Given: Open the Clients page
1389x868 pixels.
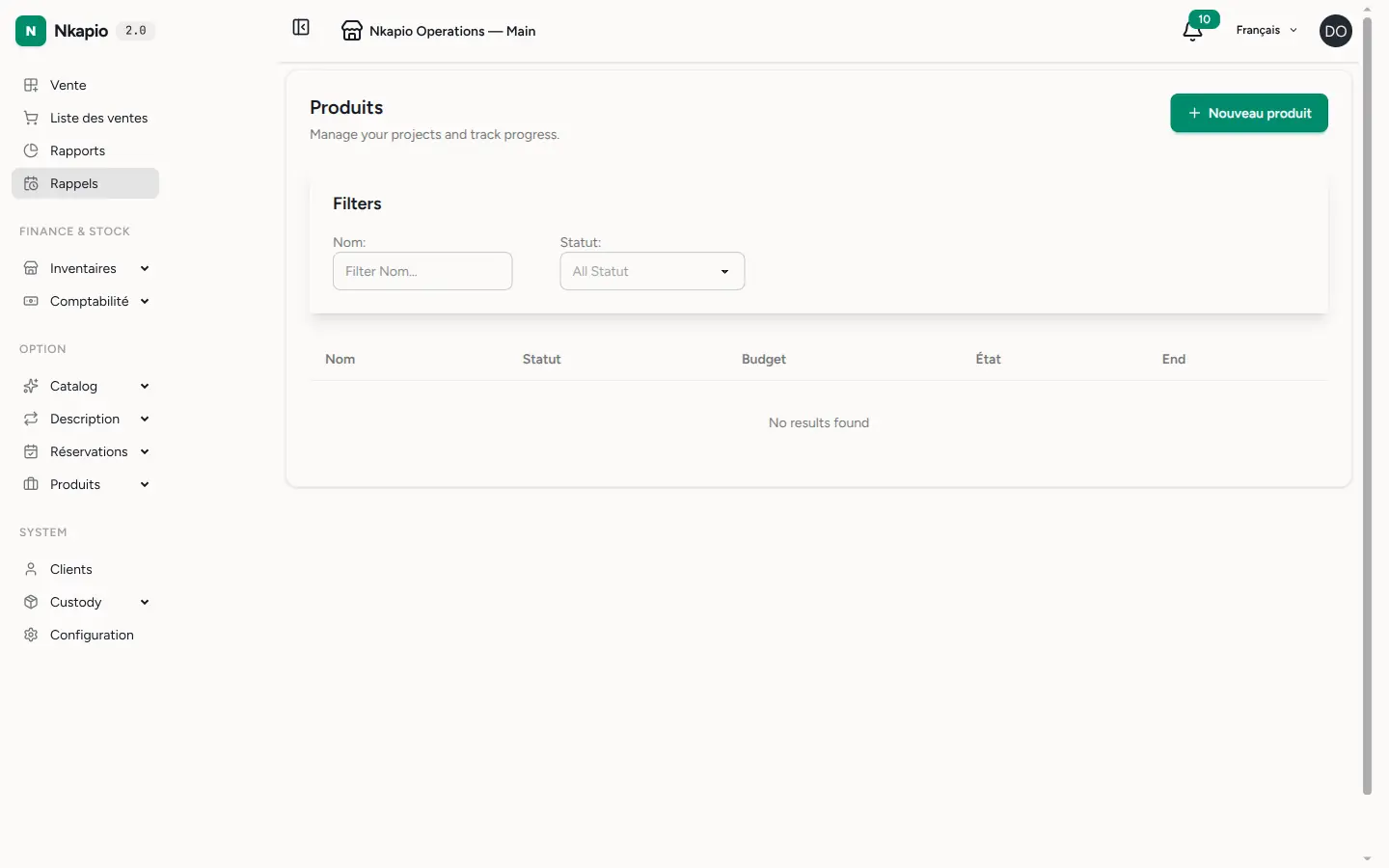Looking at the screenshot, I should [x=85, y=569].
